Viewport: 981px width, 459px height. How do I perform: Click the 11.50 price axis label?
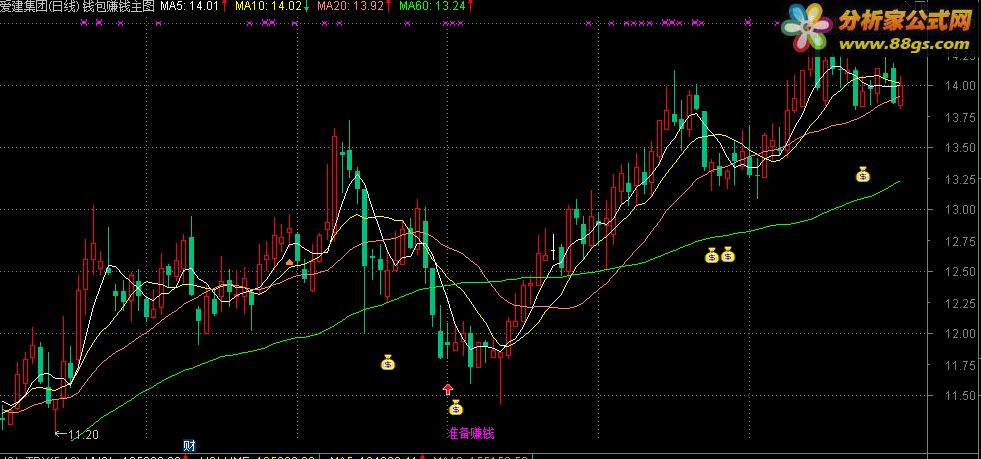coord(958,396)
